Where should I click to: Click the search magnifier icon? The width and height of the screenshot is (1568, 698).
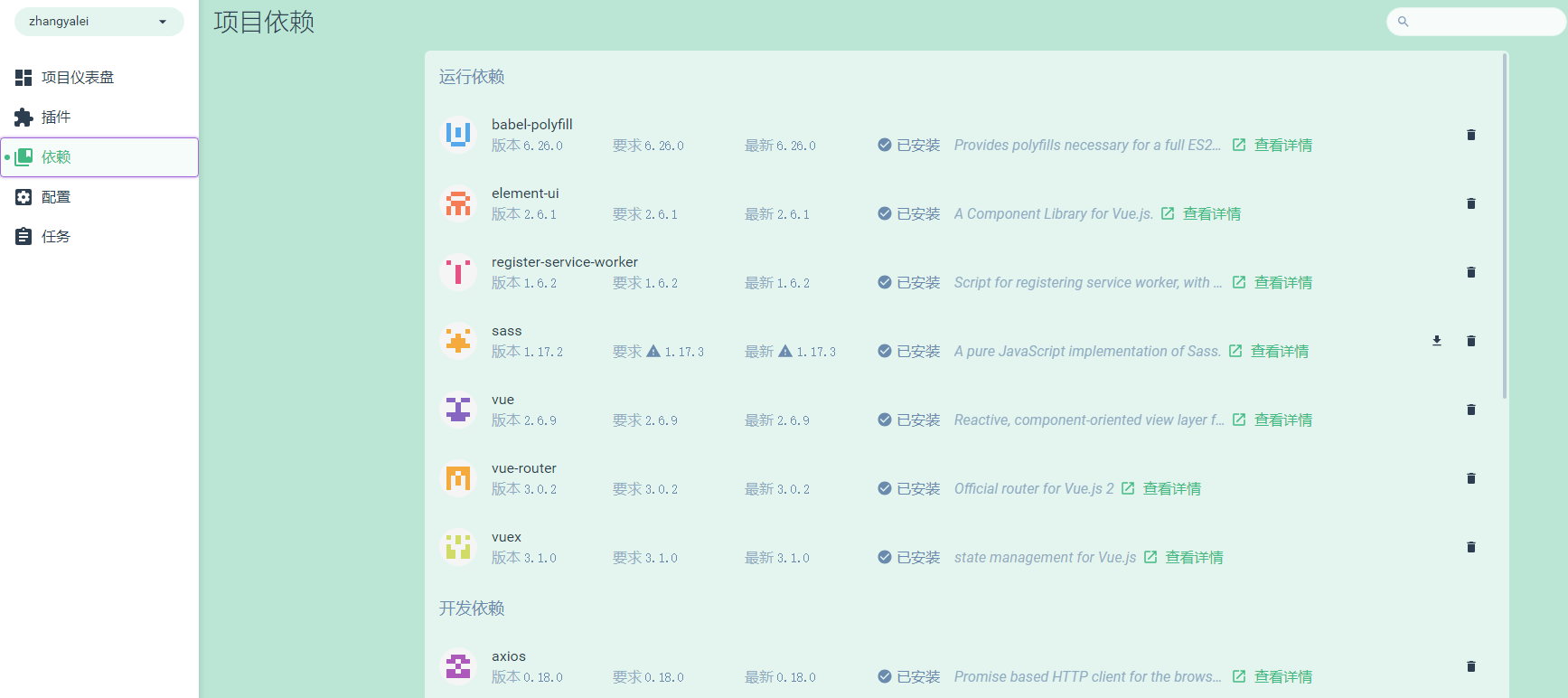[1403, 22]
